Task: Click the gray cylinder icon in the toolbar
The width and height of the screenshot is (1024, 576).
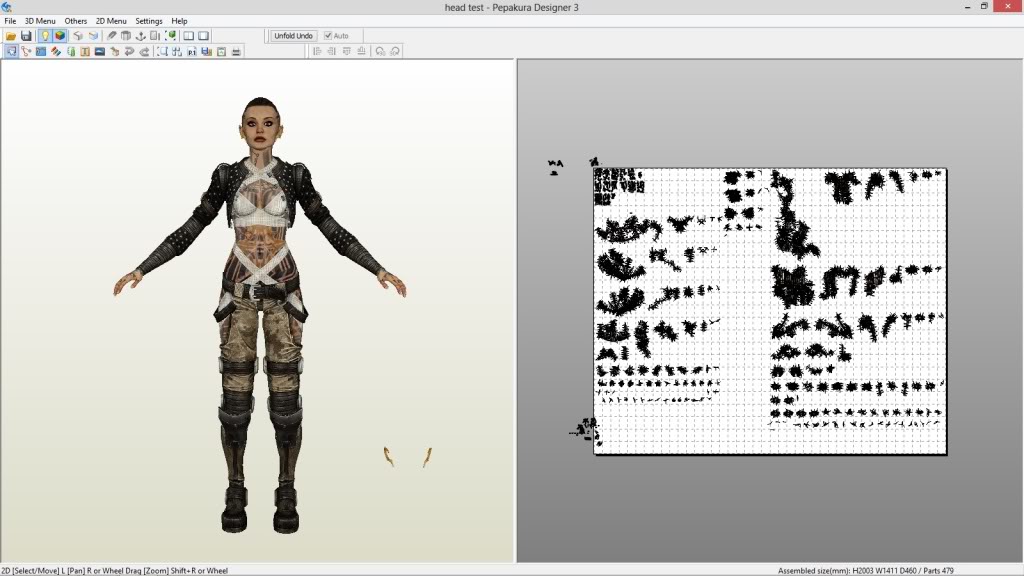Action: 125,36
